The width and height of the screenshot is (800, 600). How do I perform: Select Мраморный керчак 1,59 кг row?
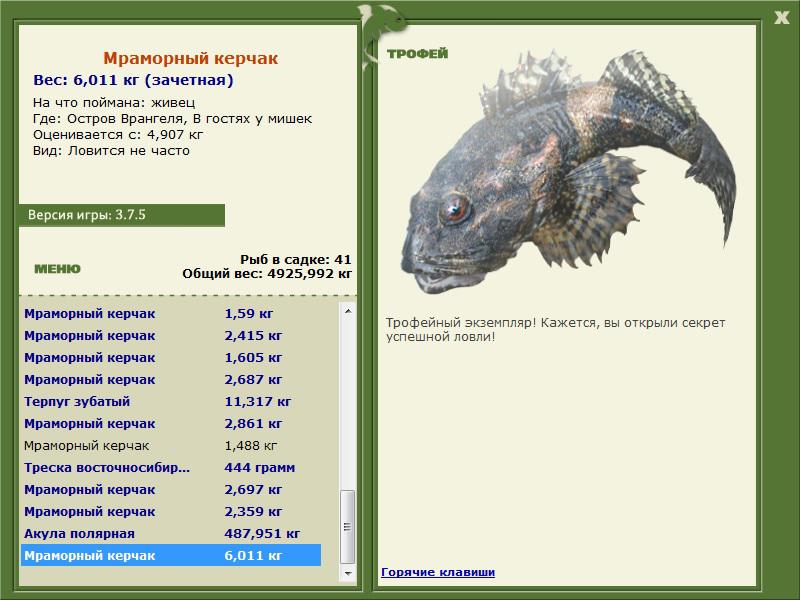tap(171, 314)
